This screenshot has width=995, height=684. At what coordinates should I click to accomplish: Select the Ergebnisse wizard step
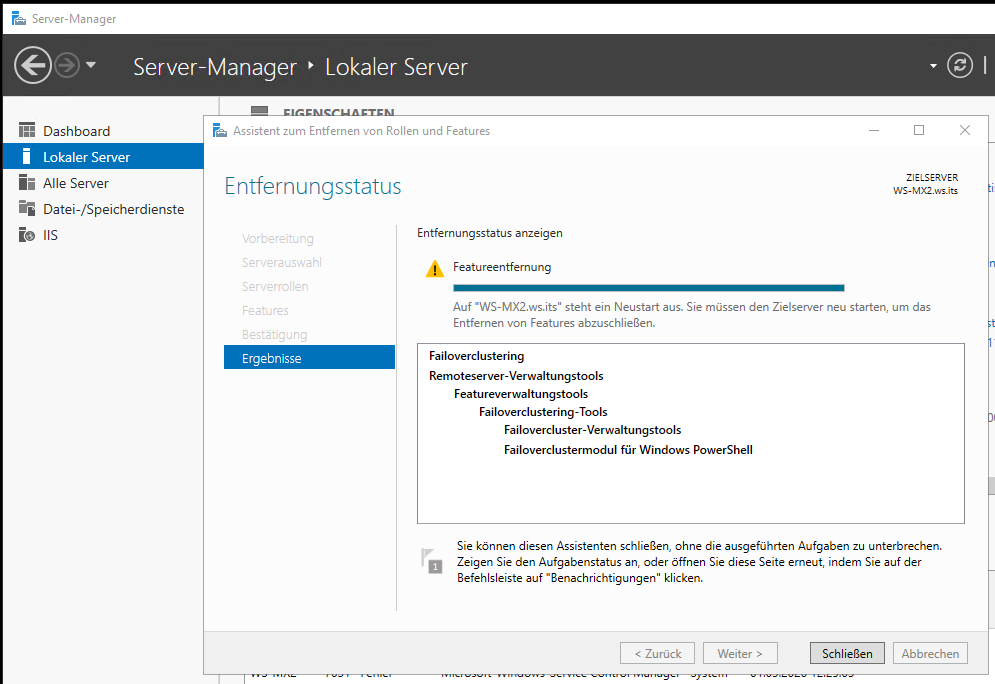pos(309,357)
